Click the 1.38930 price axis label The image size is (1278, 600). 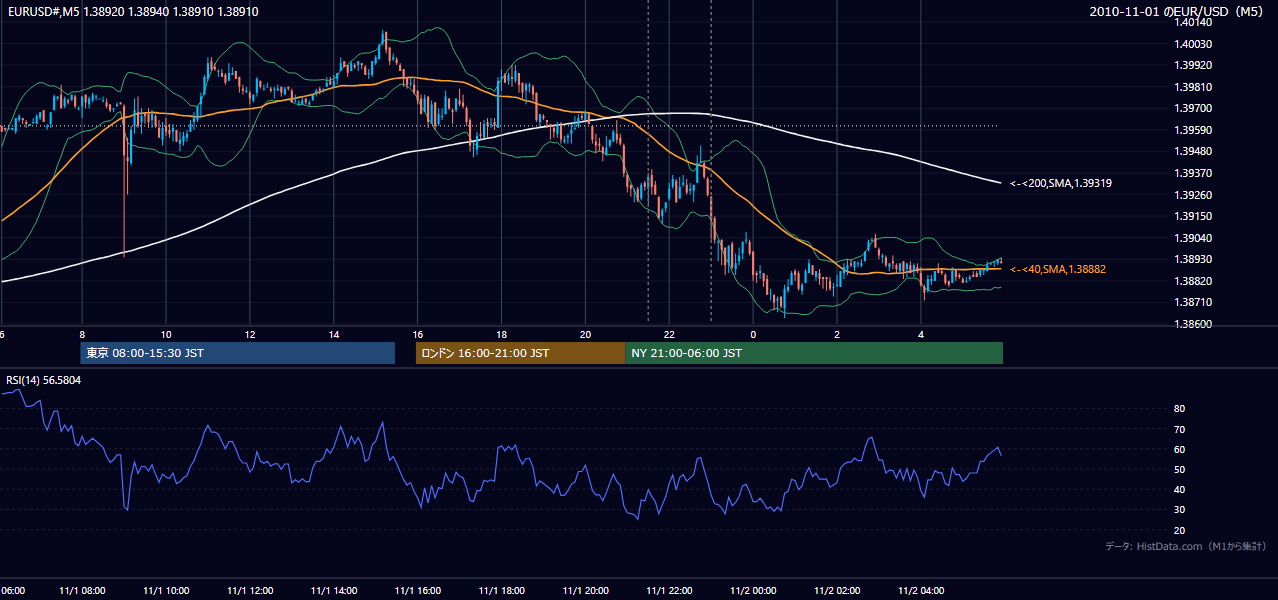[x=1195, y=259]
